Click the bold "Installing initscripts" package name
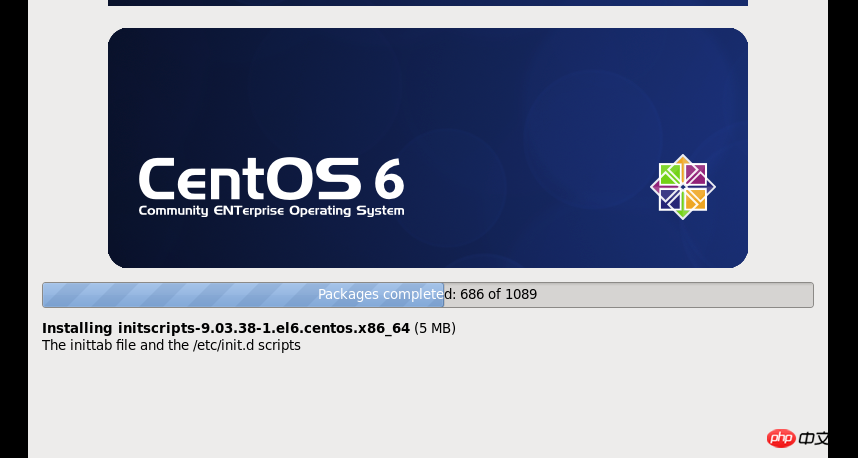The width and height of the screenshot is (858, 458). click(226, 328)
